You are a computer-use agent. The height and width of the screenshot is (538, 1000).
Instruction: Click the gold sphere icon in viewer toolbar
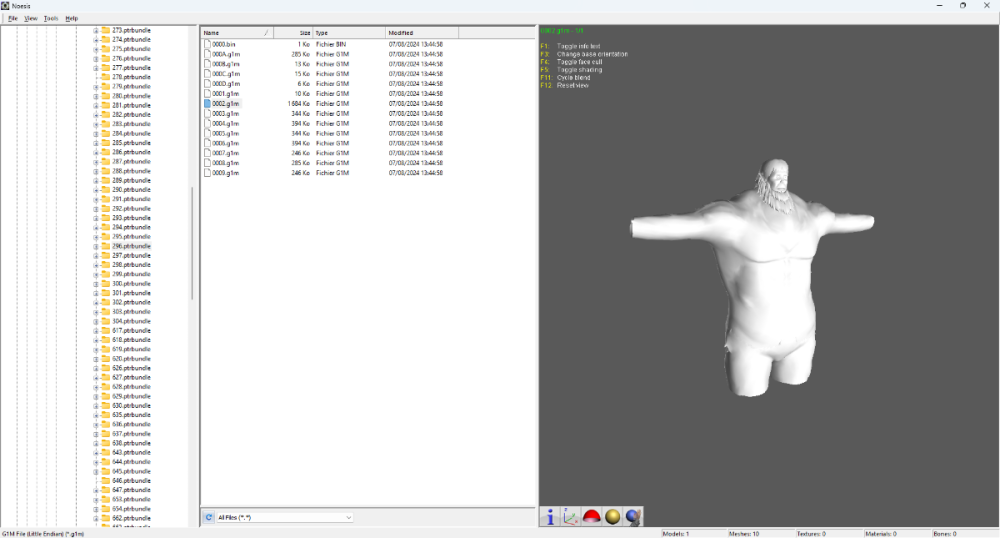point(612,517)
